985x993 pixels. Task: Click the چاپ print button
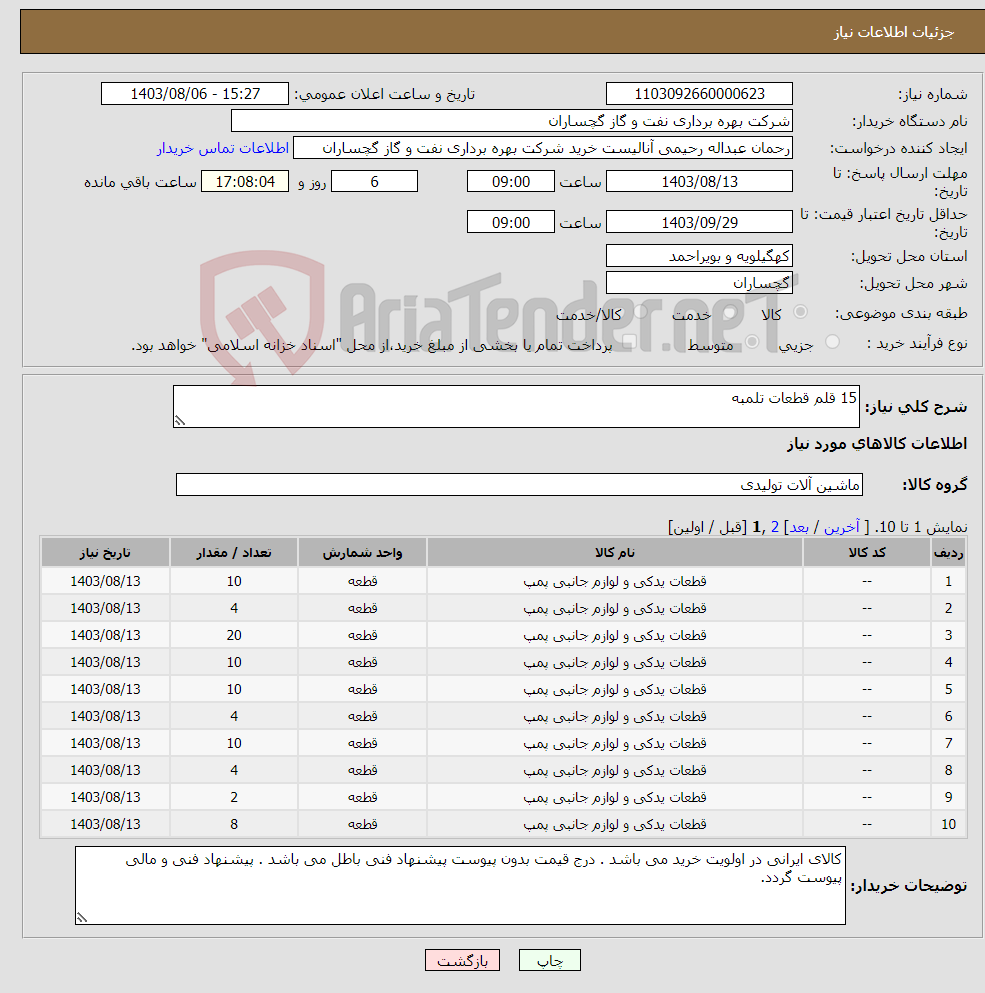pos(550,960)
